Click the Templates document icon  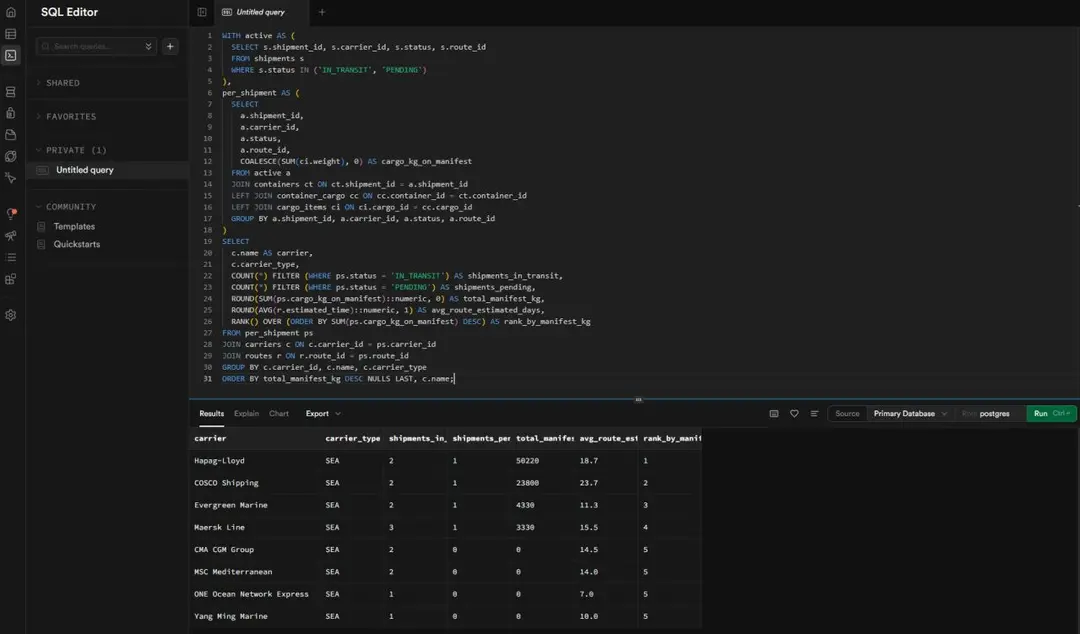[x=41, y=227]
